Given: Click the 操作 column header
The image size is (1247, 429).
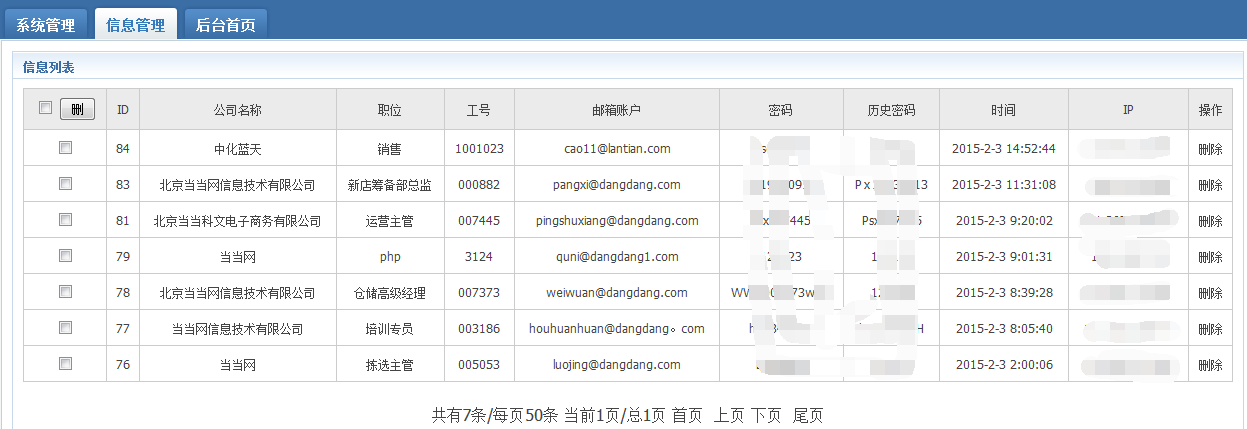Looking at the screenshot, I should click(1210, 110).
